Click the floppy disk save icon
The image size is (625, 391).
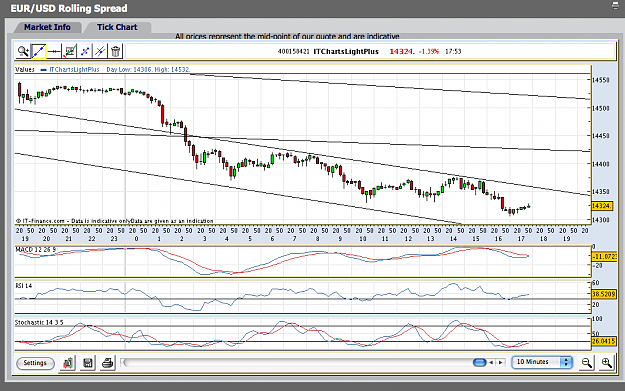pos(88,363)
